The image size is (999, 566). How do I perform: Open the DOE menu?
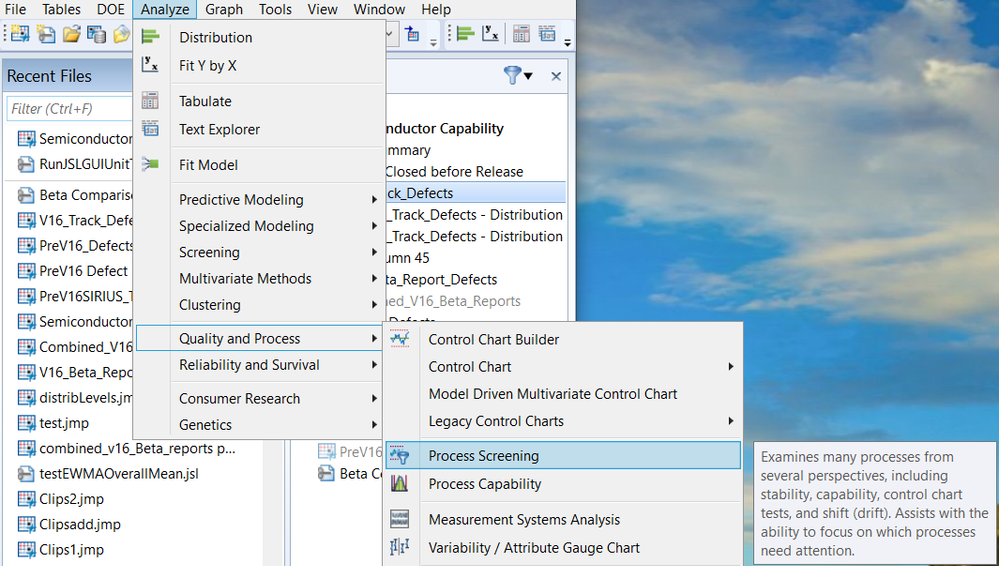[111, 10]
